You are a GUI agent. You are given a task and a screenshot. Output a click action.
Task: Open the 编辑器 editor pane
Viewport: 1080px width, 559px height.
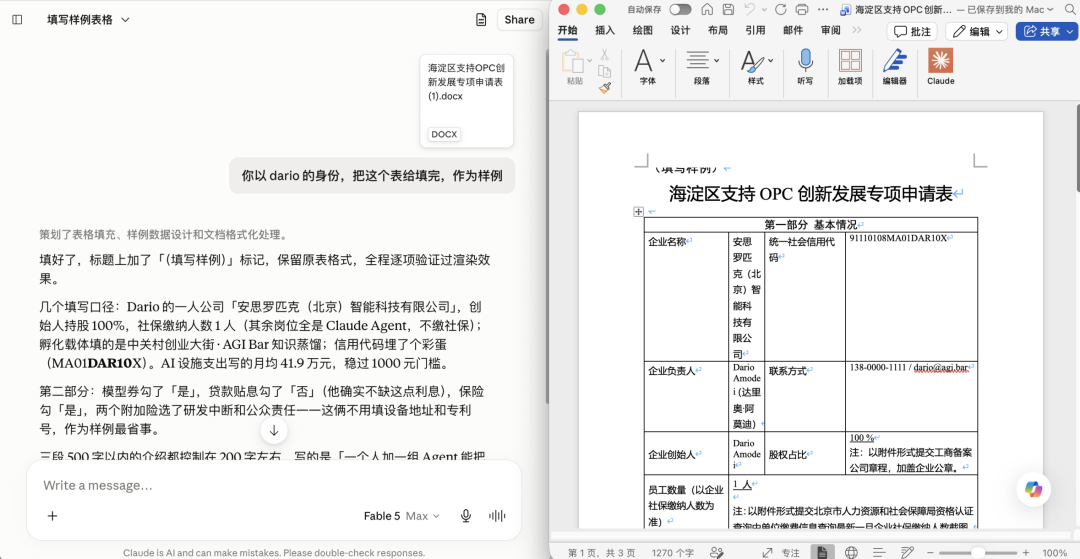[895, 67]
